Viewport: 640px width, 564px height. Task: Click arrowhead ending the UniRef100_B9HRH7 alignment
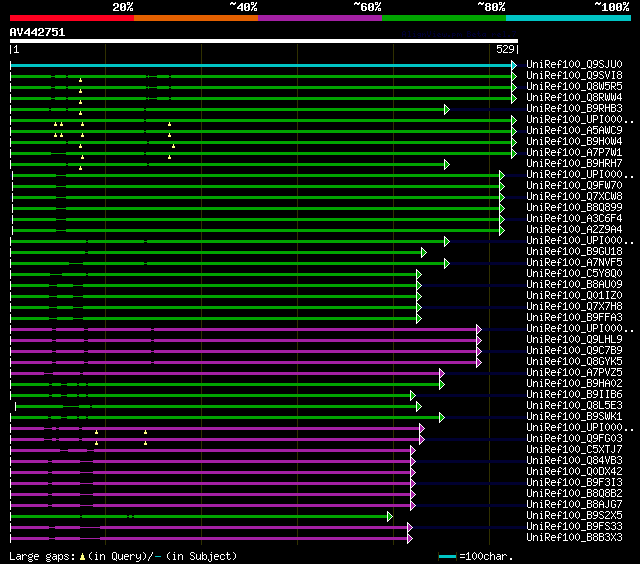point(447,164)
